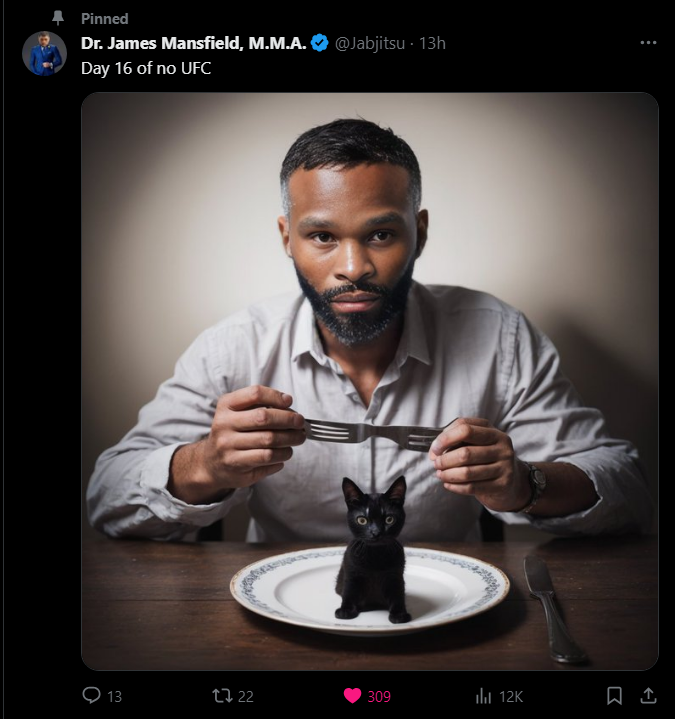Screen dimensions: 675x719
Task: Click the like count 309
Action: coord(379,697)
